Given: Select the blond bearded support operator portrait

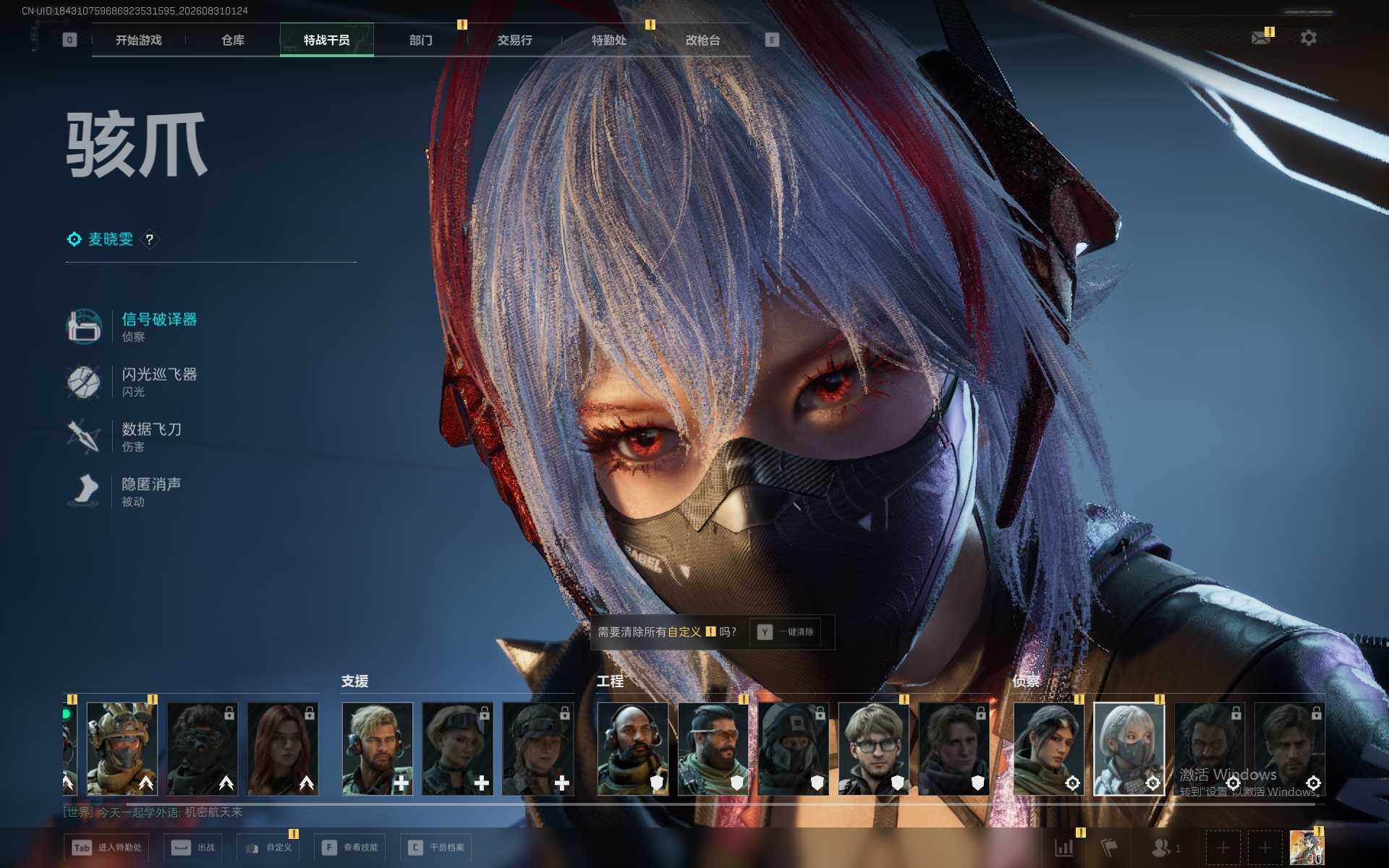Looking at the screenshot, I should click(378, 749).
